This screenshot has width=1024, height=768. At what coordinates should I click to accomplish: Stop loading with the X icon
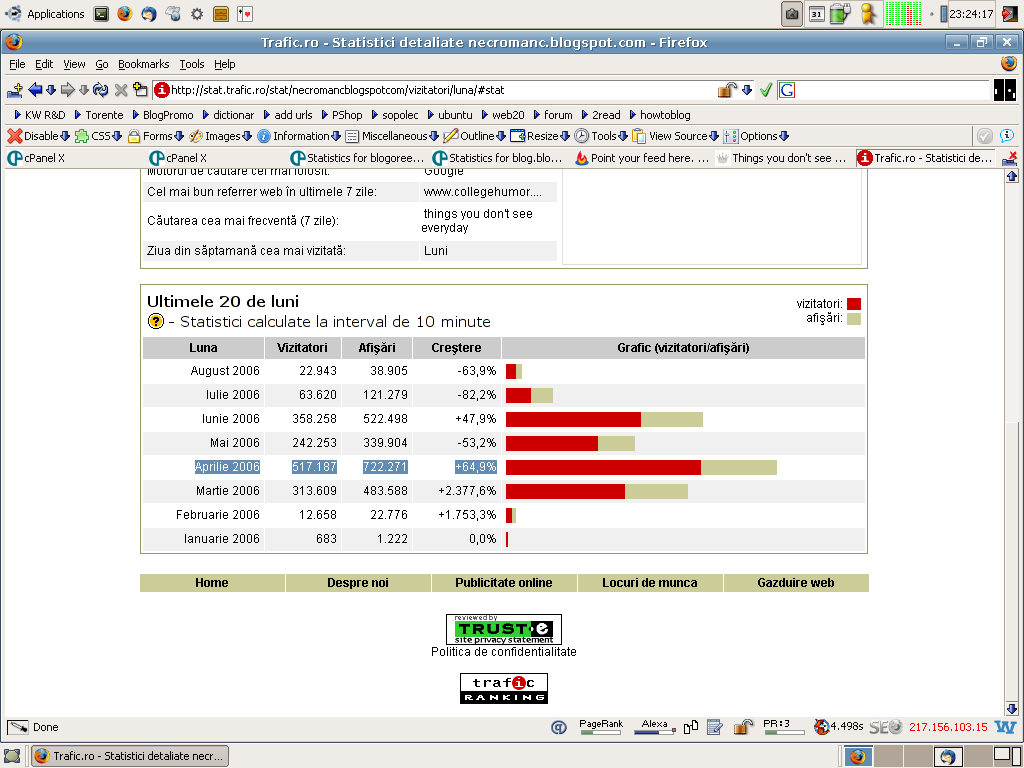pos(121,90)
